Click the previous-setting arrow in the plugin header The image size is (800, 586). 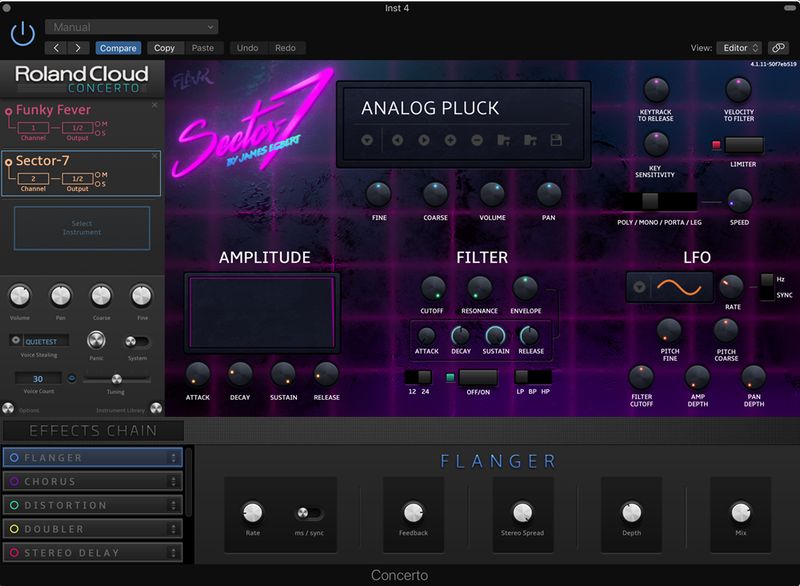pyautogui.click(x=56, y=48)
